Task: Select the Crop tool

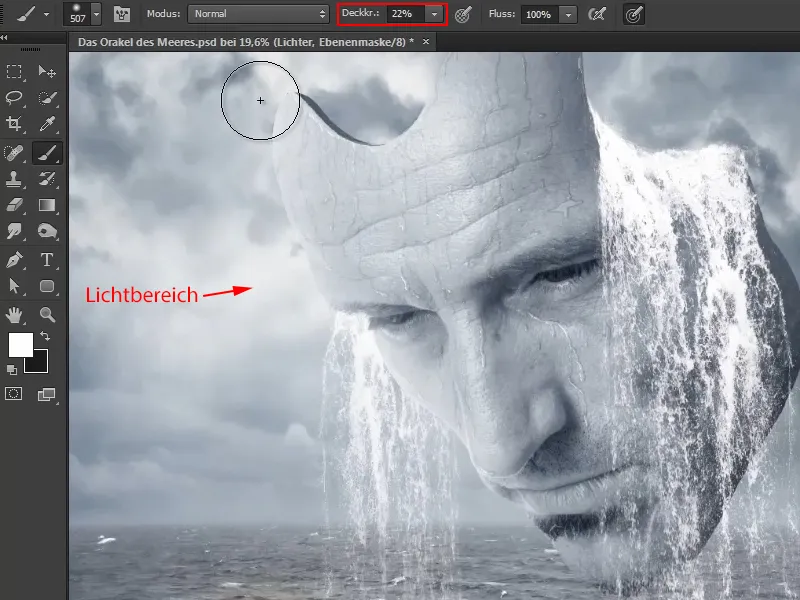Action: coord(14,123)
